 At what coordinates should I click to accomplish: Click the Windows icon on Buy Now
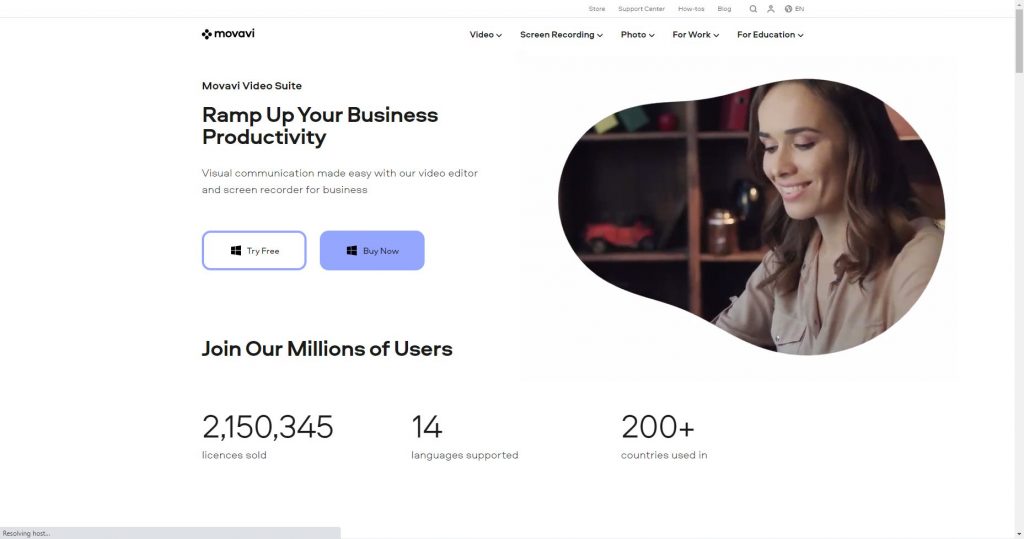pos(351,251)
